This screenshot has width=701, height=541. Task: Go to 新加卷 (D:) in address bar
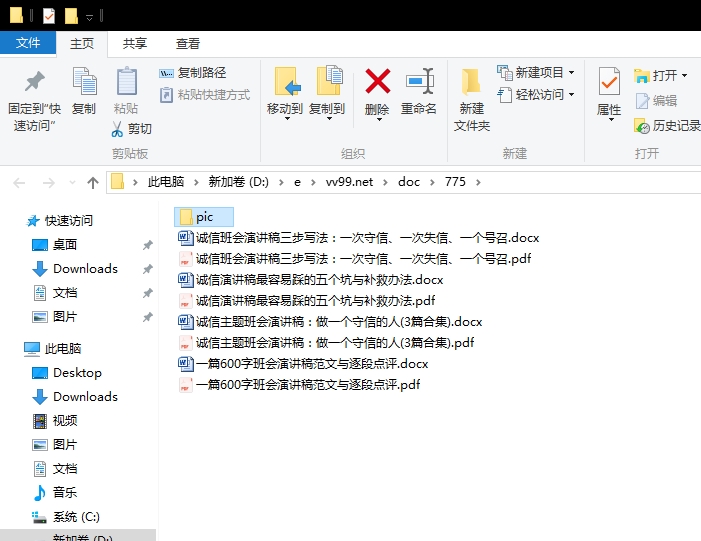click(238, 182)
